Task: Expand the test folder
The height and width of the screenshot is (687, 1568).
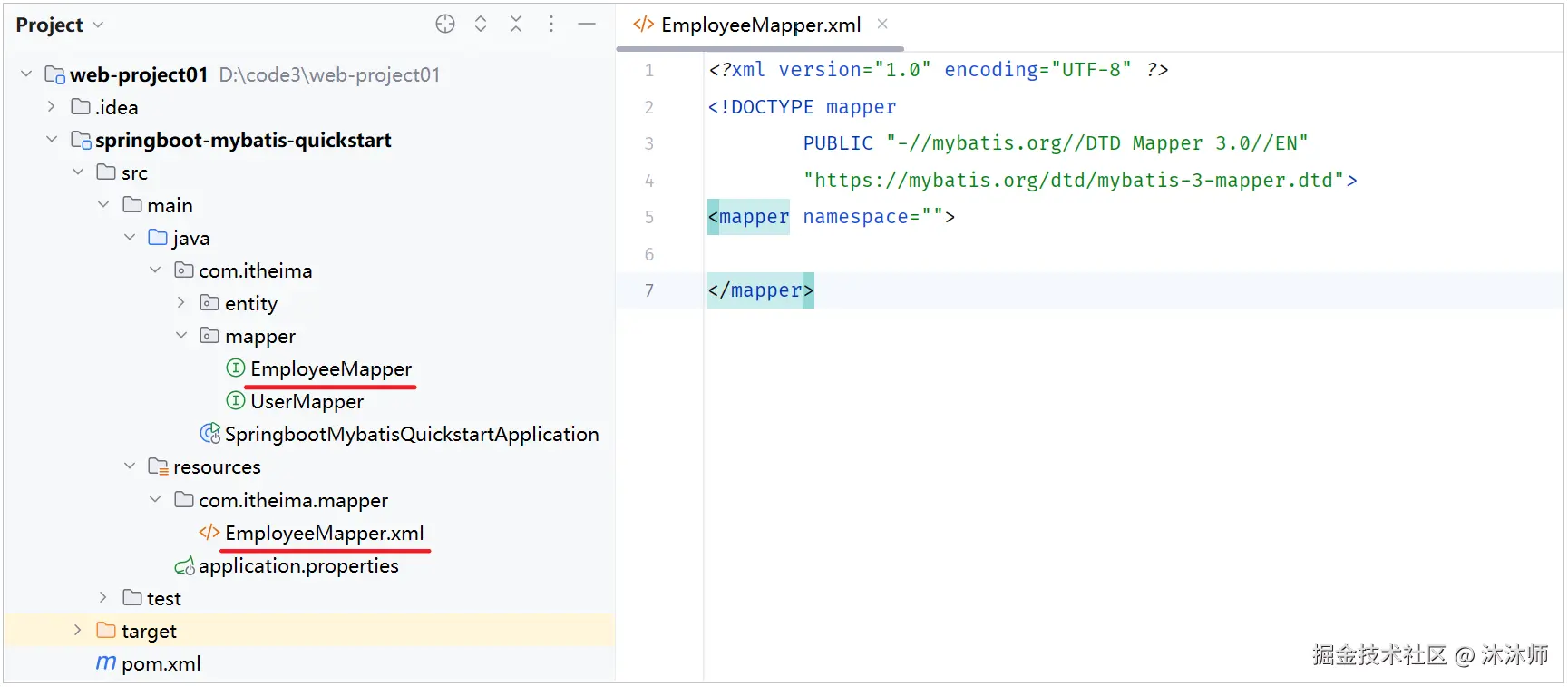Action: pos(102,597)
